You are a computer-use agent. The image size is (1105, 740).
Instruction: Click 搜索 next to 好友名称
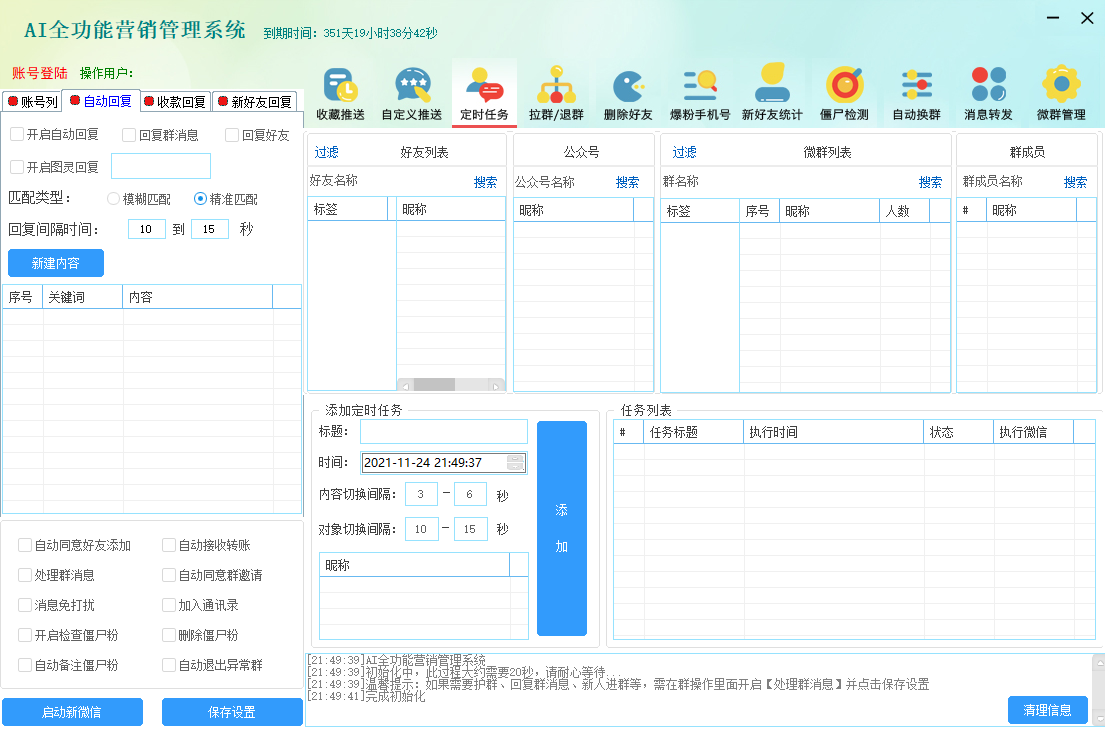point(486,183)
